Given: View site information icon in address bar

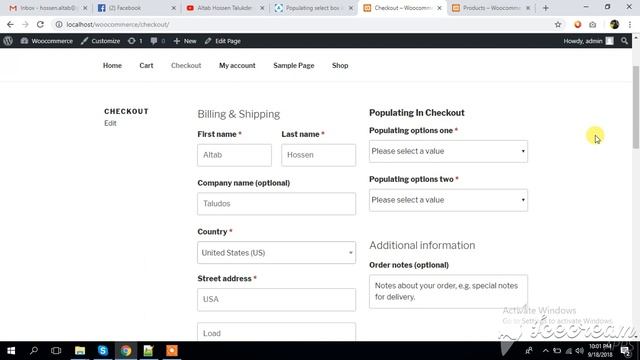Looking at the screenshot, I should (59, 24).
